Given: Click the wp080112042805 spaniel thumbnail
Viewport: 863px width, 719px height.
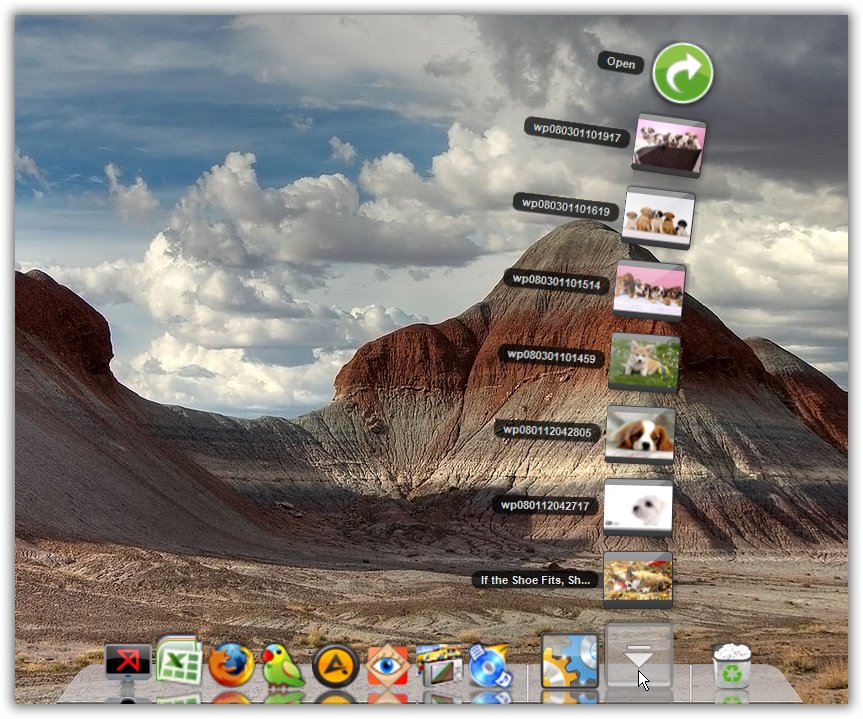Looking at the screenshot, I should pos(641,435).
